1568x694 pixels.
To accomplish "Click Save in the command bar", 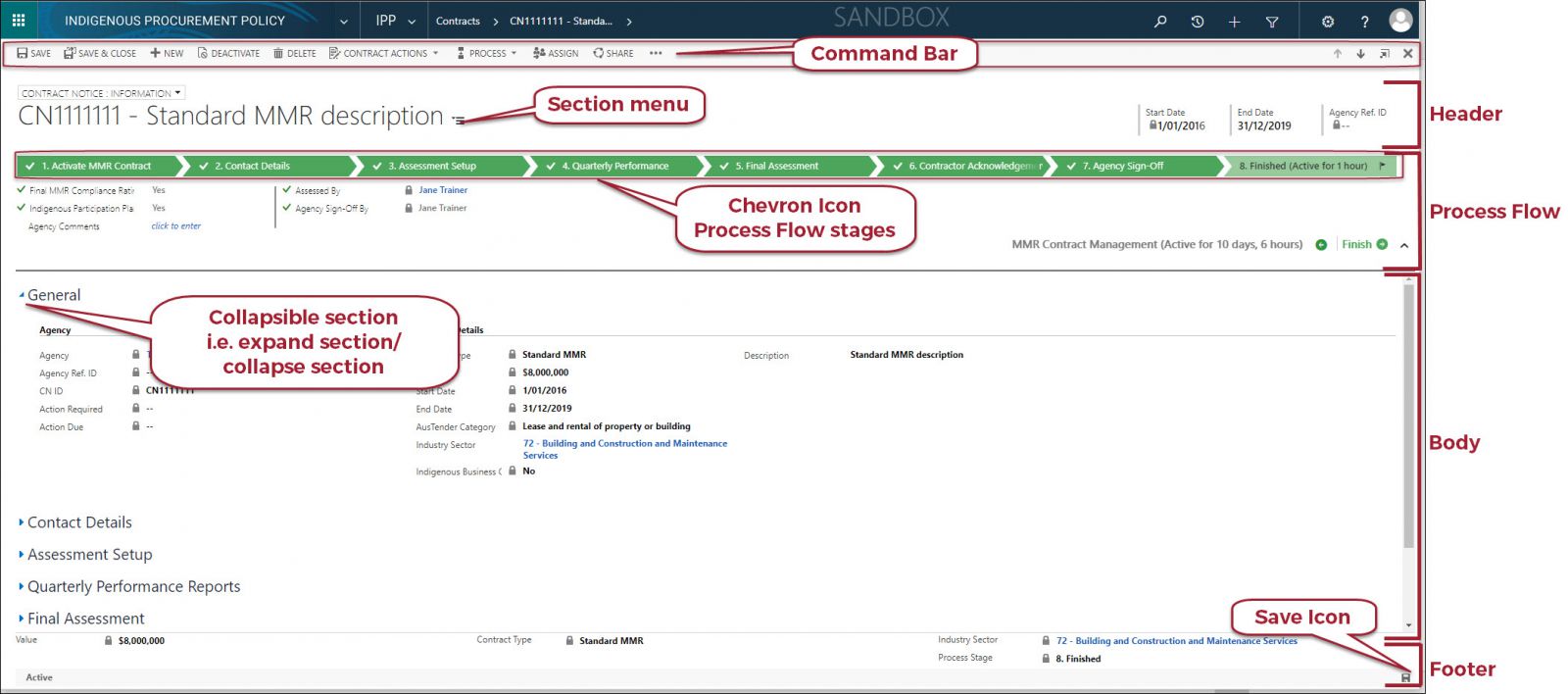I will coord(33,53).
